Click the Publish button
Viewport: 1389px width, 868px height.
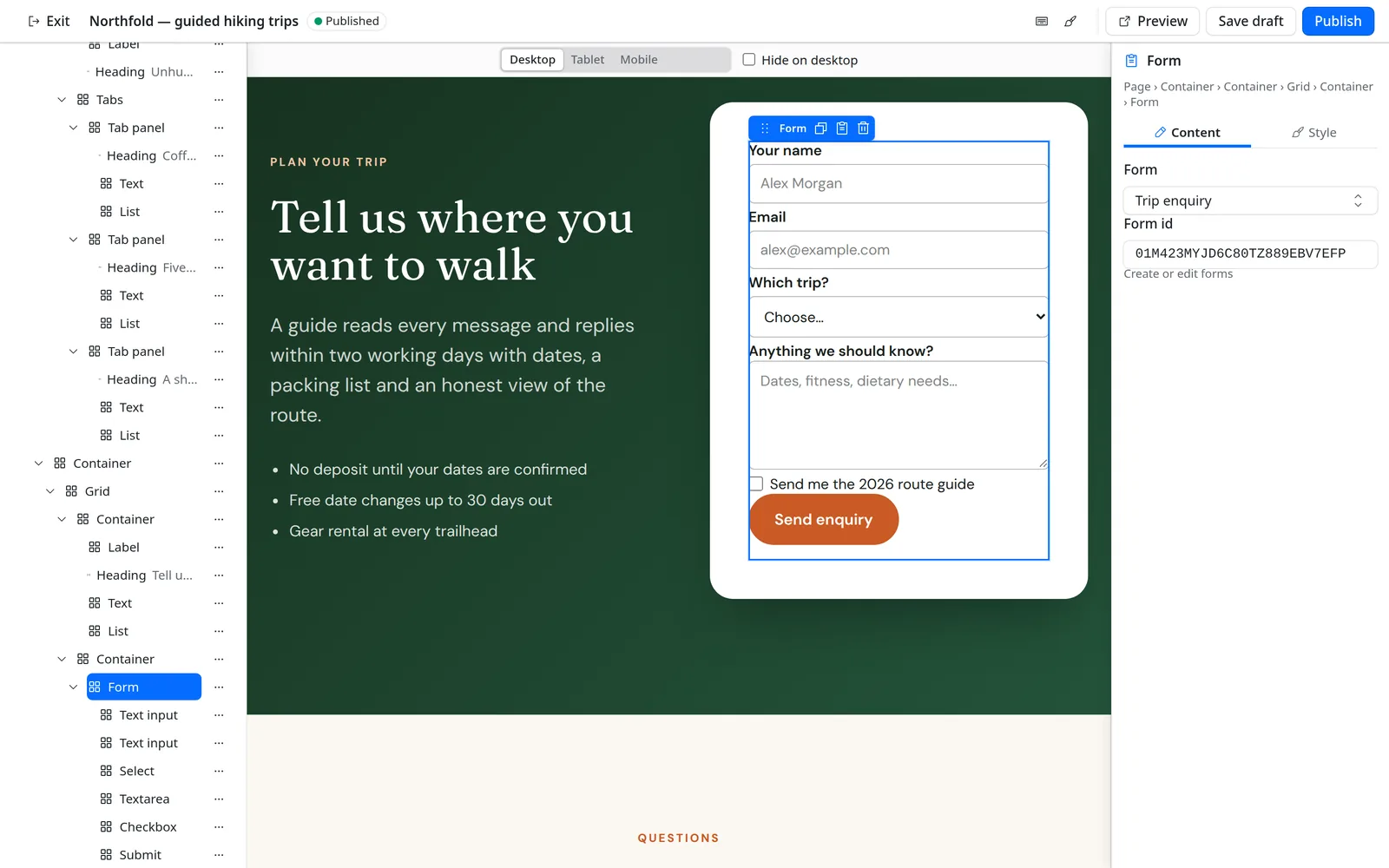pos(1338,21)
